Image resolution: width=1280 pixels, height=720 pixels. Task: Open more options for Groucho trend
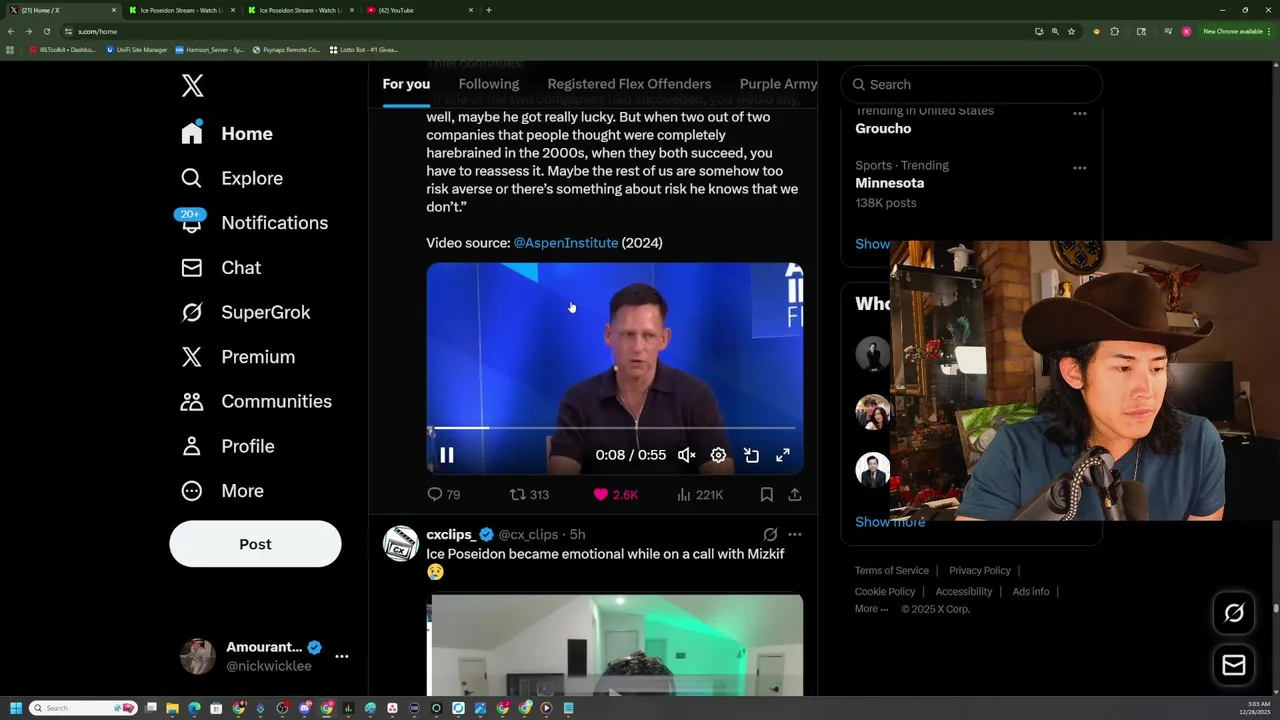(x=1079, y=113)
